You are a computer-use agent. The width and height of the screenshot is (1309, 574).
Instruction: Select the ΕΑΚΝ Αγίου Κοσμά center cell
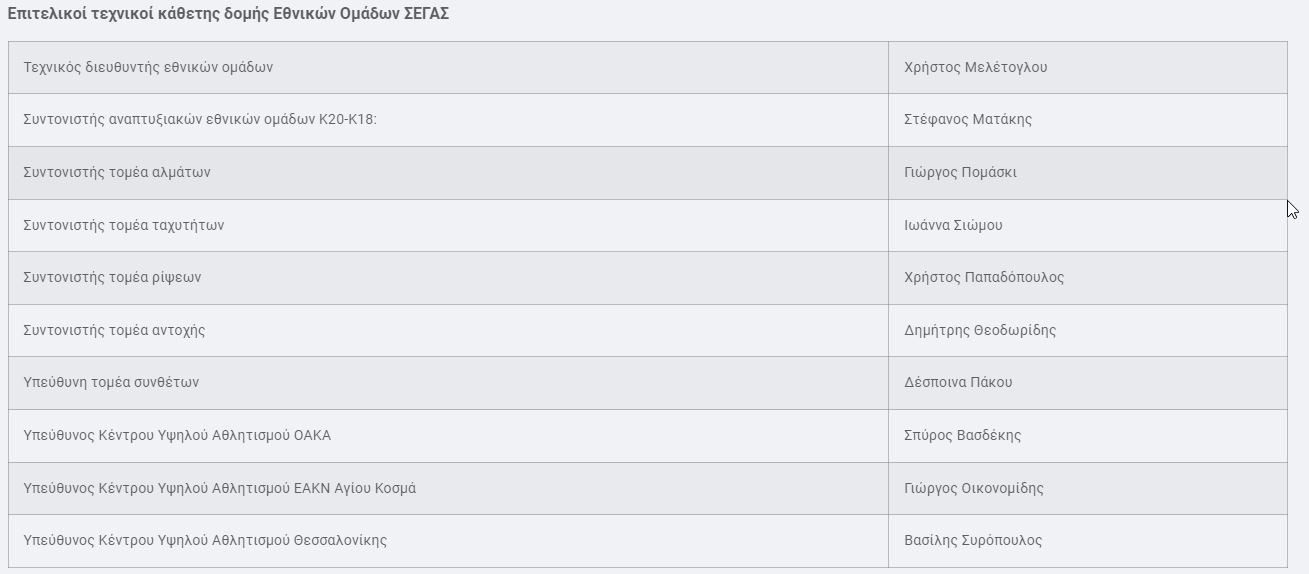pos(219,488)
